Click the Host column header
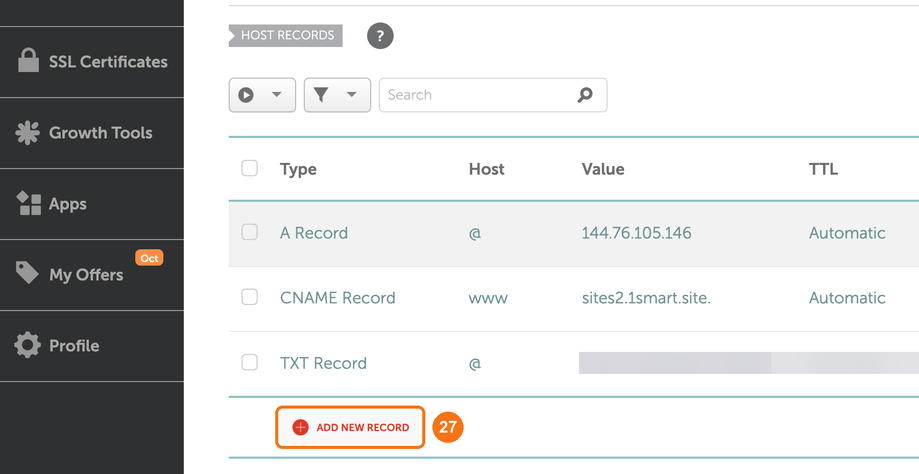This screenshot has height=474, width=919. click(x=486, y=169)
